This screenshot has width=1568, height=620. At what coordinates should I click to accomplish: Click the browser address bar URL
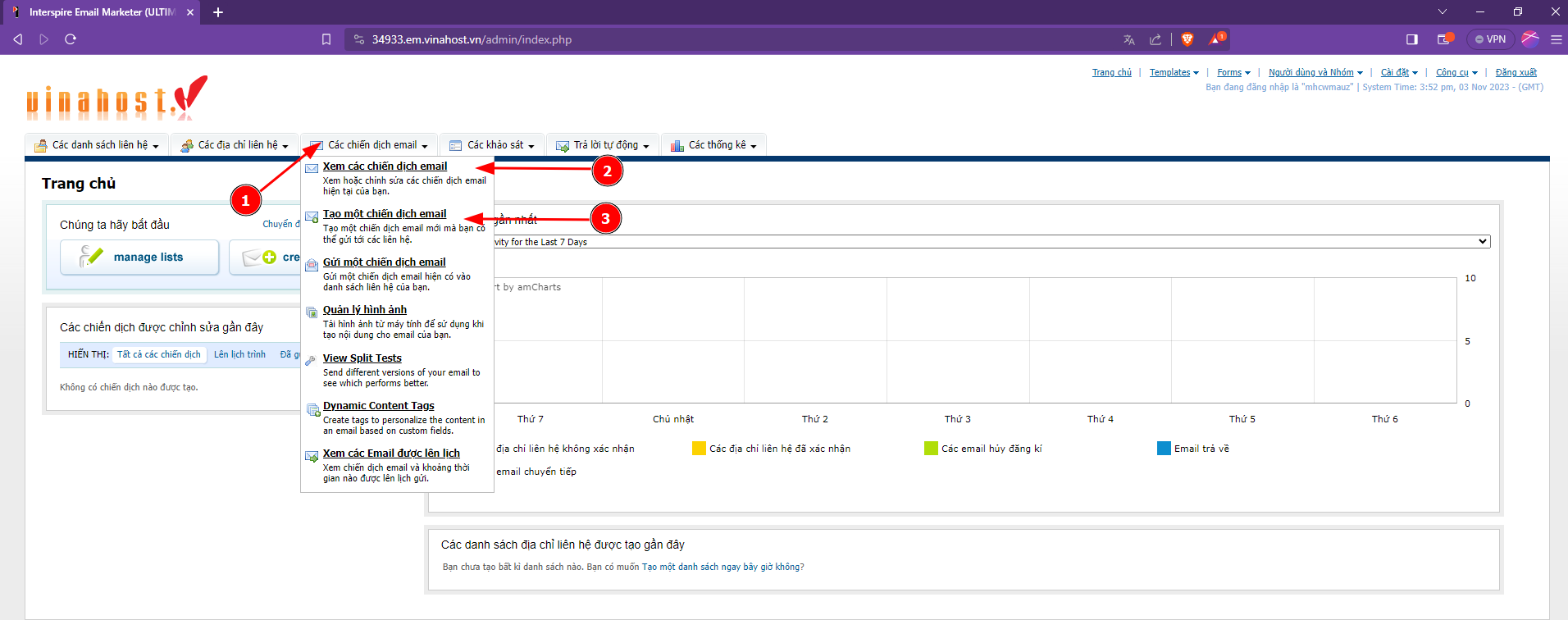tap(472, 39)
